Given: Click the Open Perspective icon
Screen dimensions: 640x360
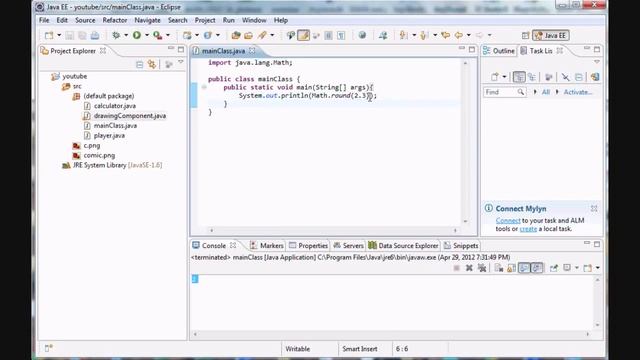Looking at the screenshot, I should [x=525, y=36].
